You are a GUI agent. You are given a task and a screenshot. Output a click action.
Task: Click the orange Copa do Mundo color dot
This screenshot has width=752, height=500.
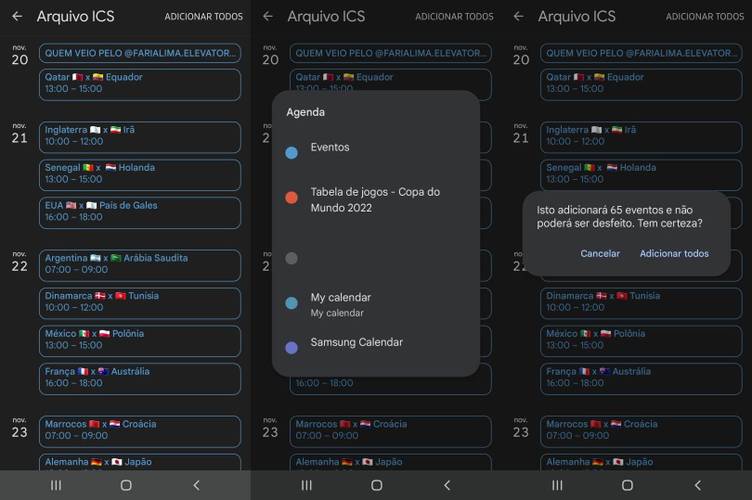292,198
